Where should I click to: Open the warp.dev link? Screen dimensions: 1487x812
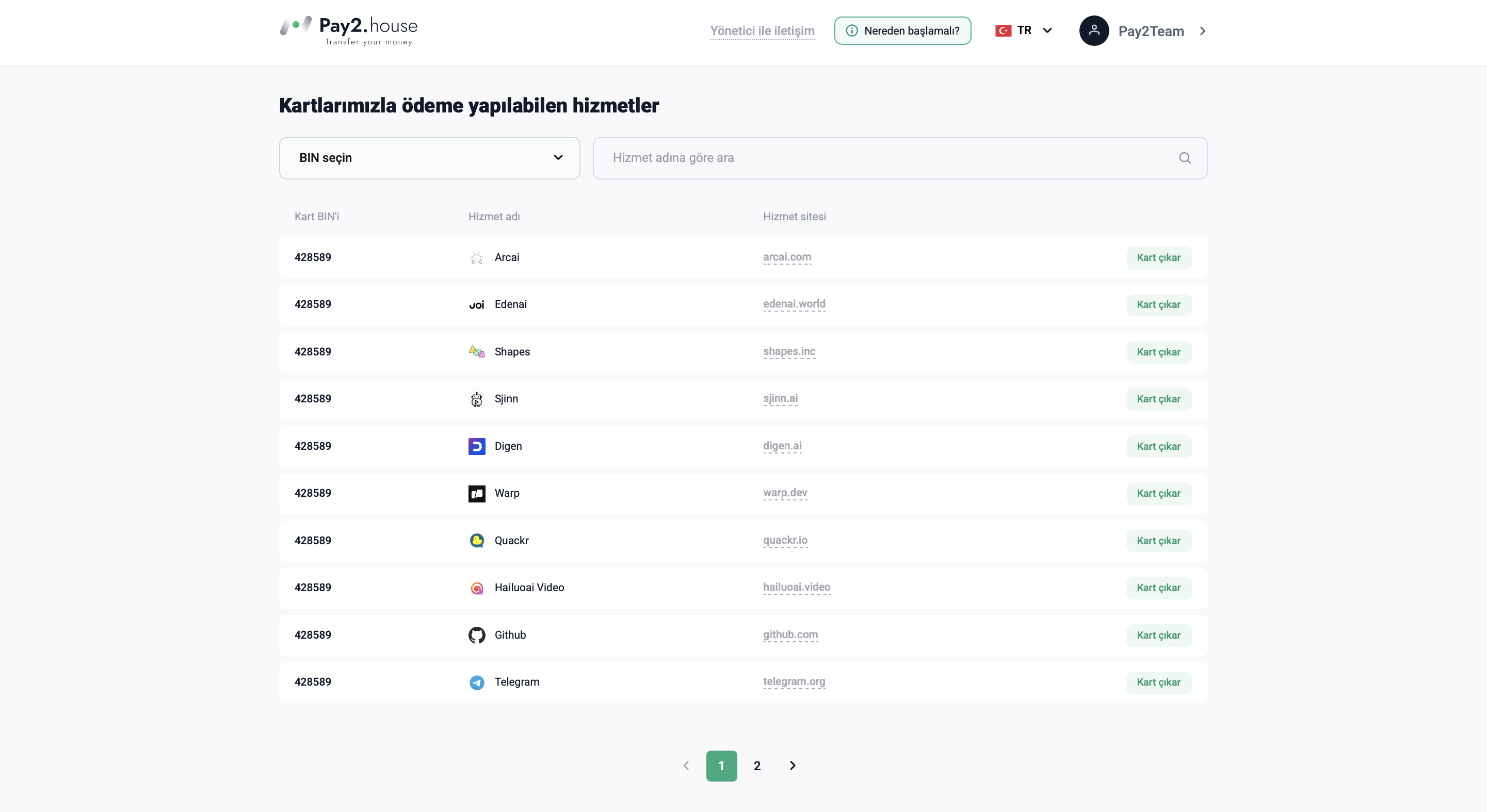point(785,493)
